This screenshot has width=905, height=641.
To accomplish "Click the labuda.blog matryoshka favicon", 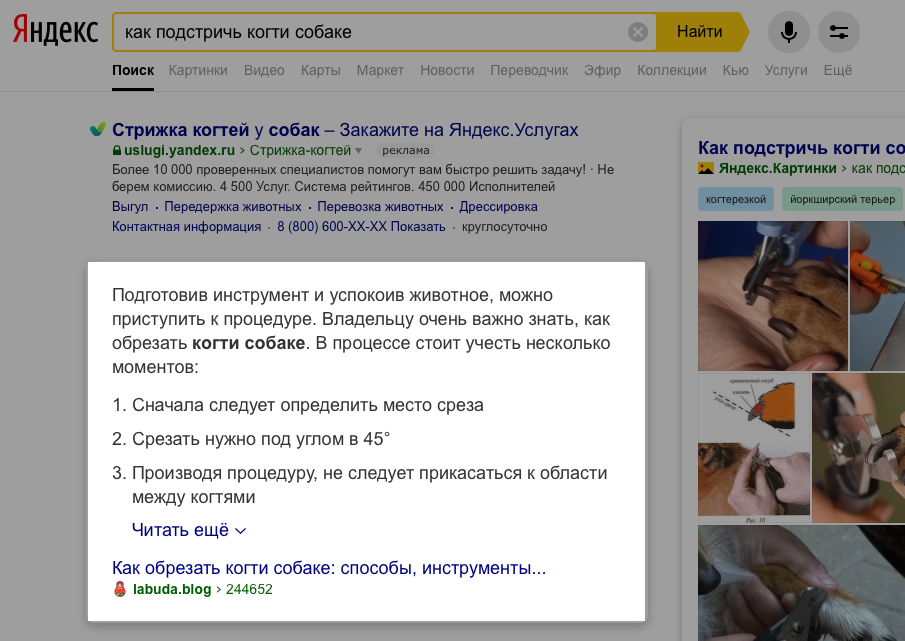I will (x=119, y=589).
